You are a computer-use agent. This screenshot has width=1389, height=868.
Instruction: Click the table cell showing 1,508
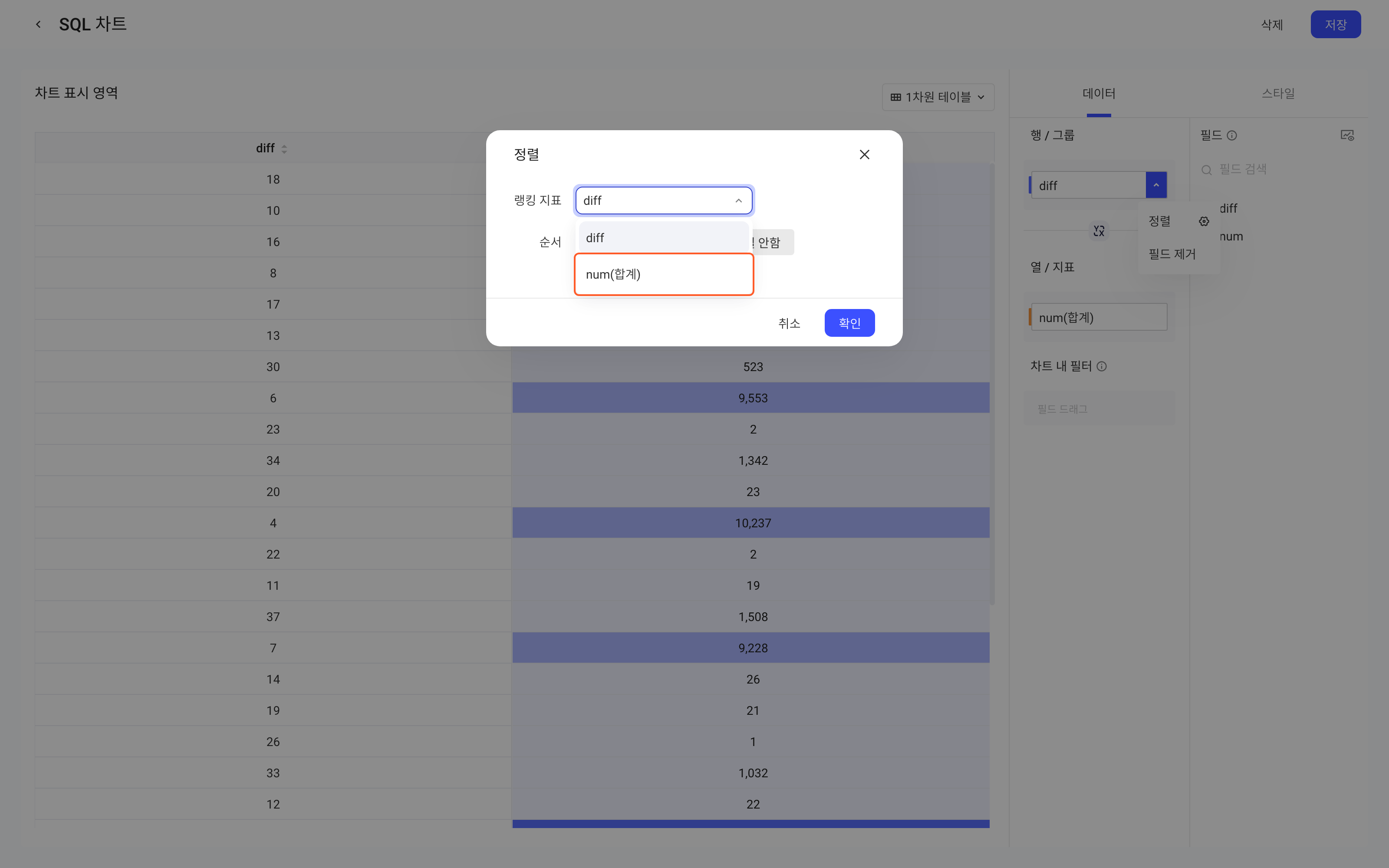tap(751, 617)
